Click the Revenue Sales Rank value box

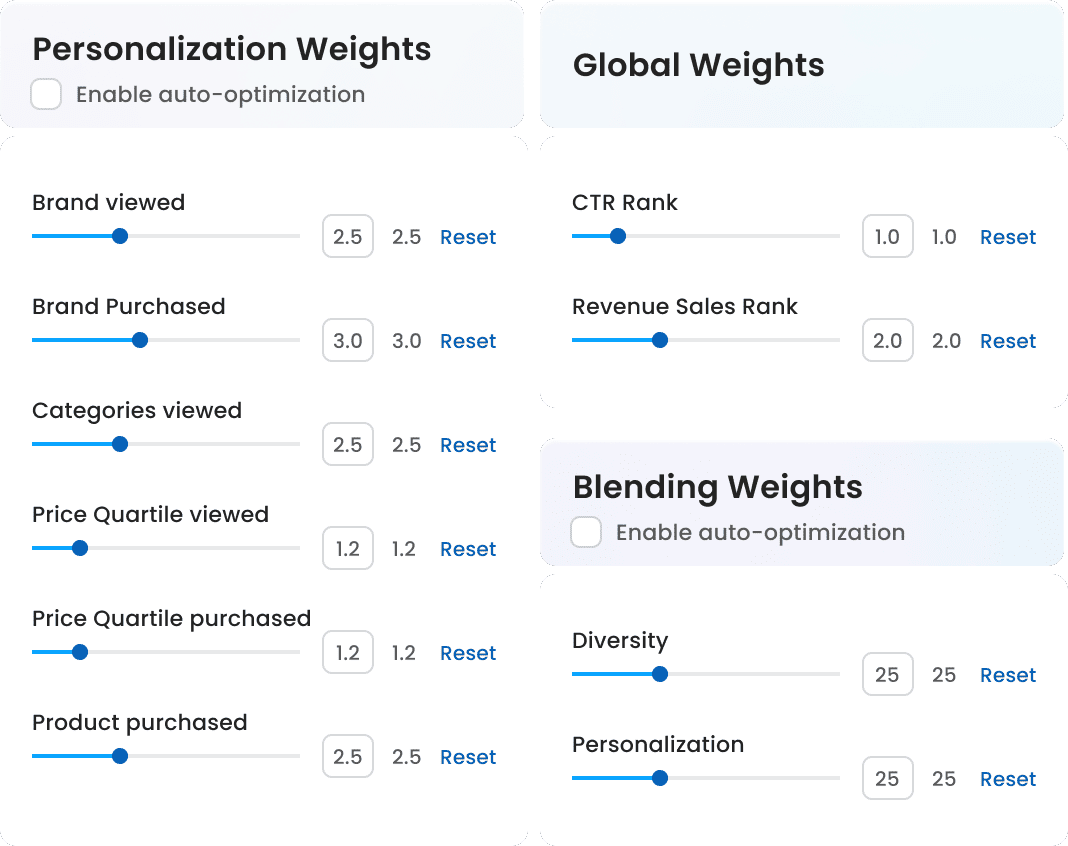pos(888,341)
